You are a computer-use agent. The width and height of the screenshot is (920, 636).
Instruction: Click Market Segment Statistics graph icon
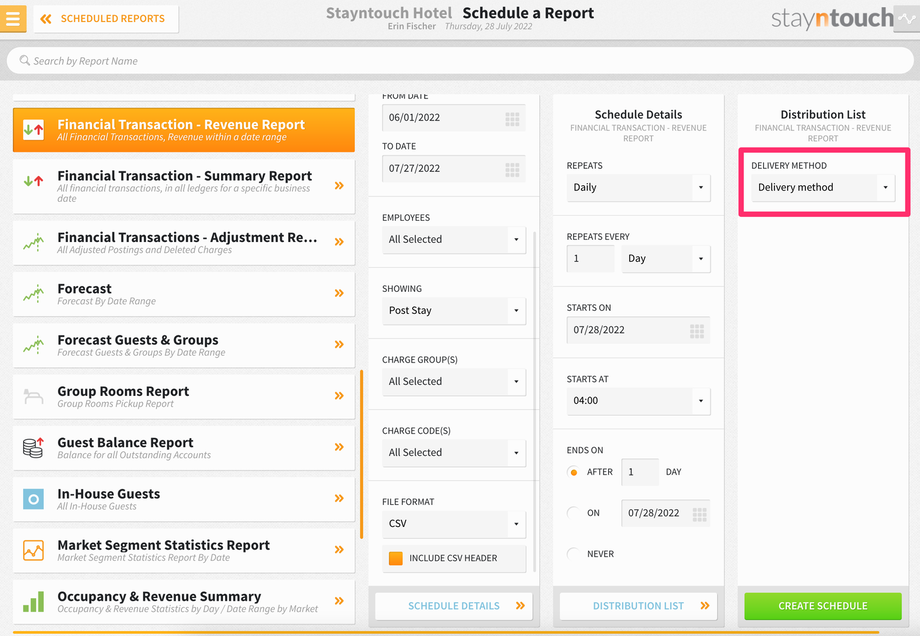(33, 550)
